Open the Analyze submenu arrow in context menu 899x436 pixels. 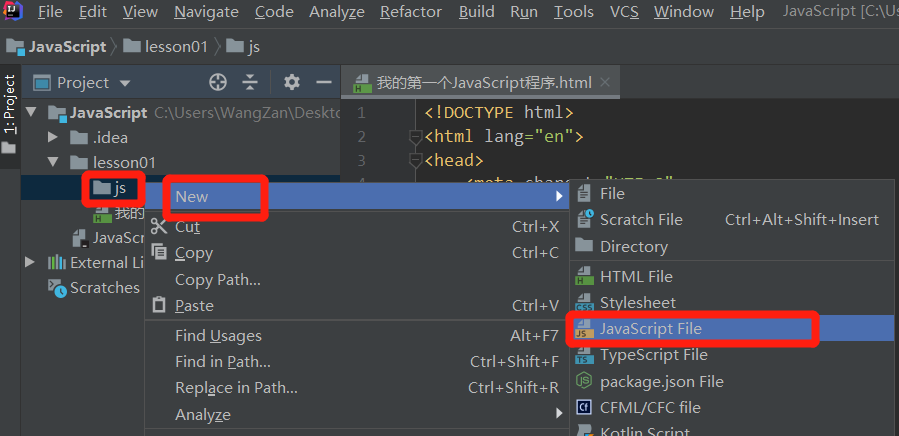559,412
